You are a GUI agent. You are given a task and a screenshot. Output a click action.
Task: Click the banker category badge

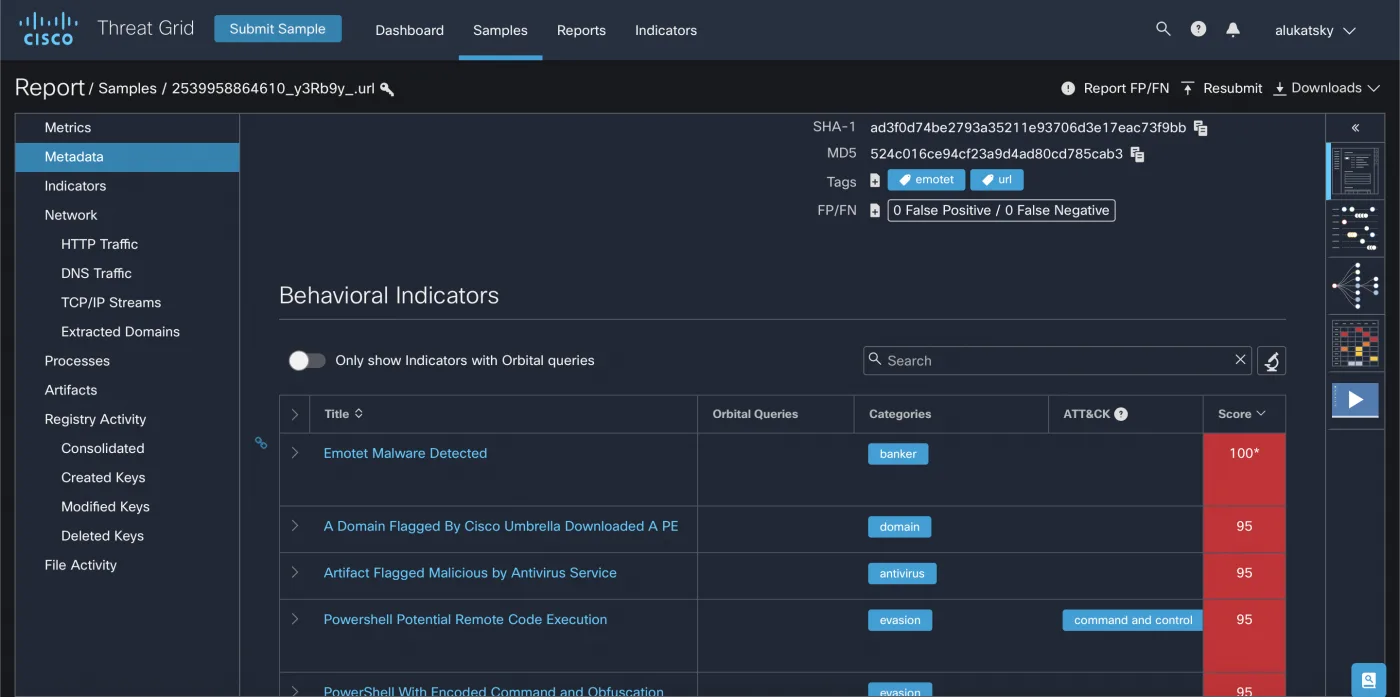(x=898, y=454)
